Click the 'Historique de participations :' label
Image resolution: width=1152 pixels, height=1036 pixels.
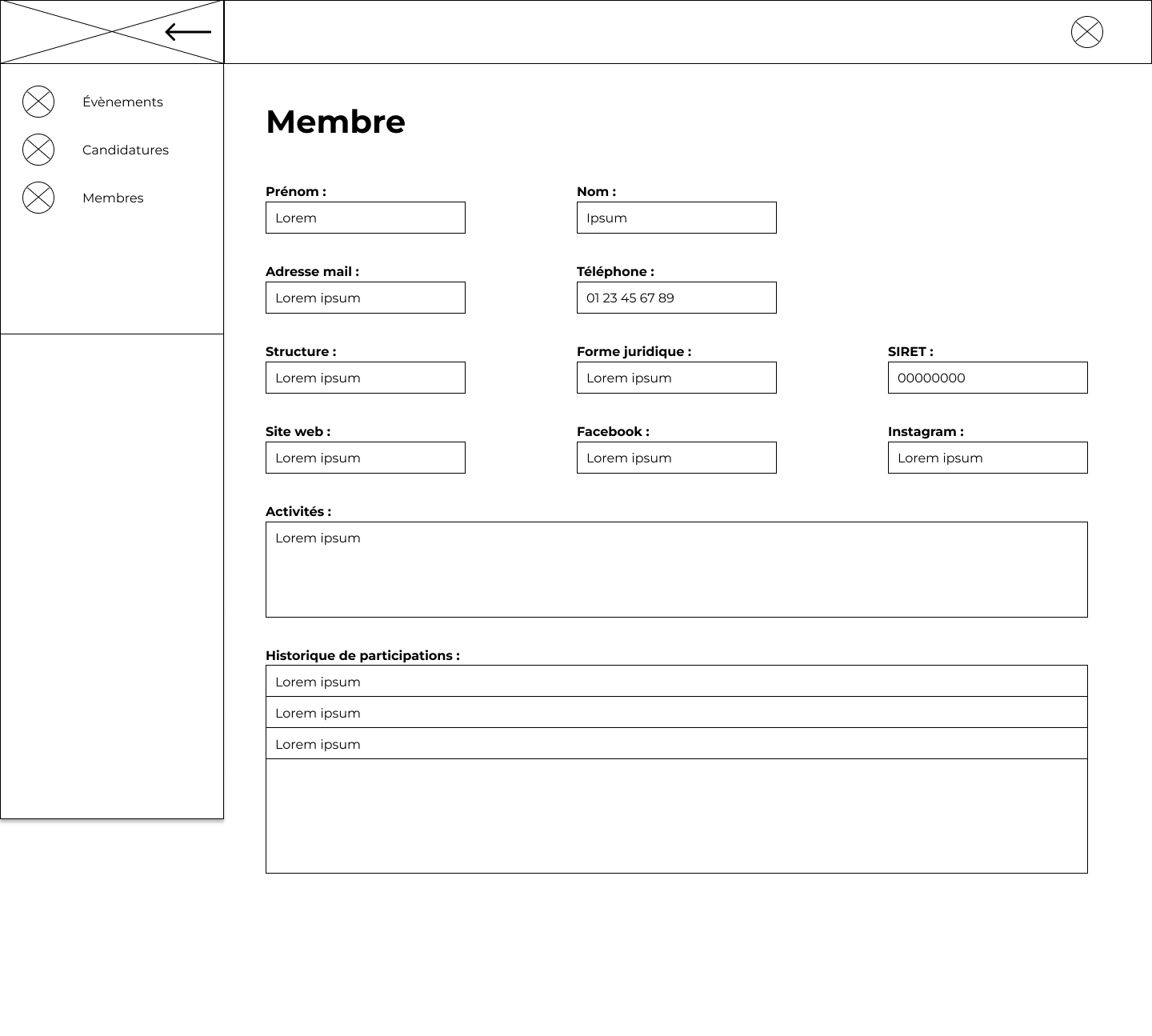tap(362, 655)
